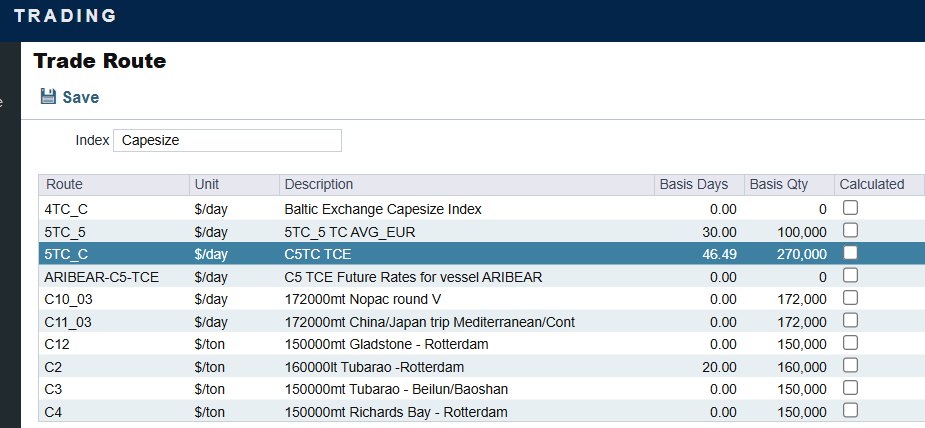Click the Calculated column header
Viewport: 925px width, 428px height.
tap(878, 185)
